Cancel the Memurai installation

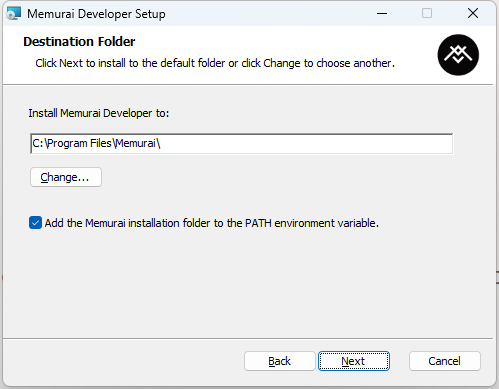click(x=445, y=361)
